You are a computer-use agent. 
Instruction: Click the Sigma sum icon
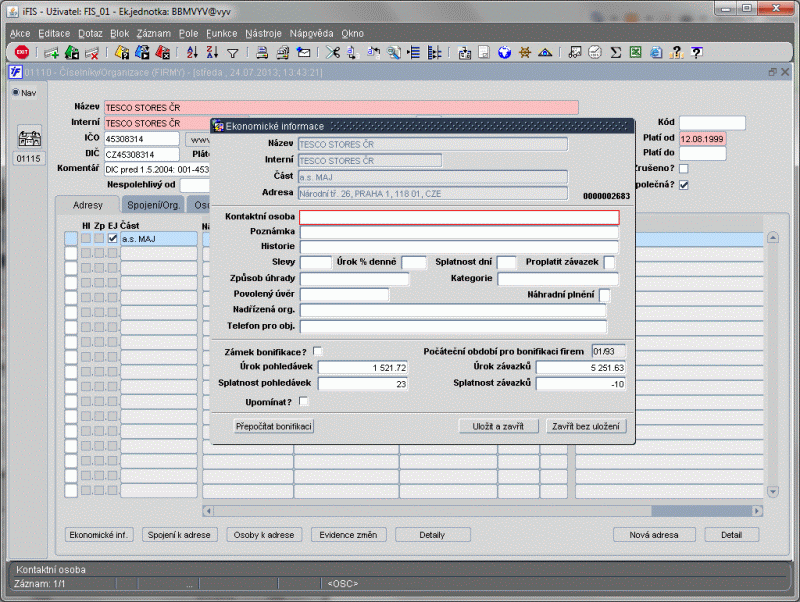pos(616,52)
